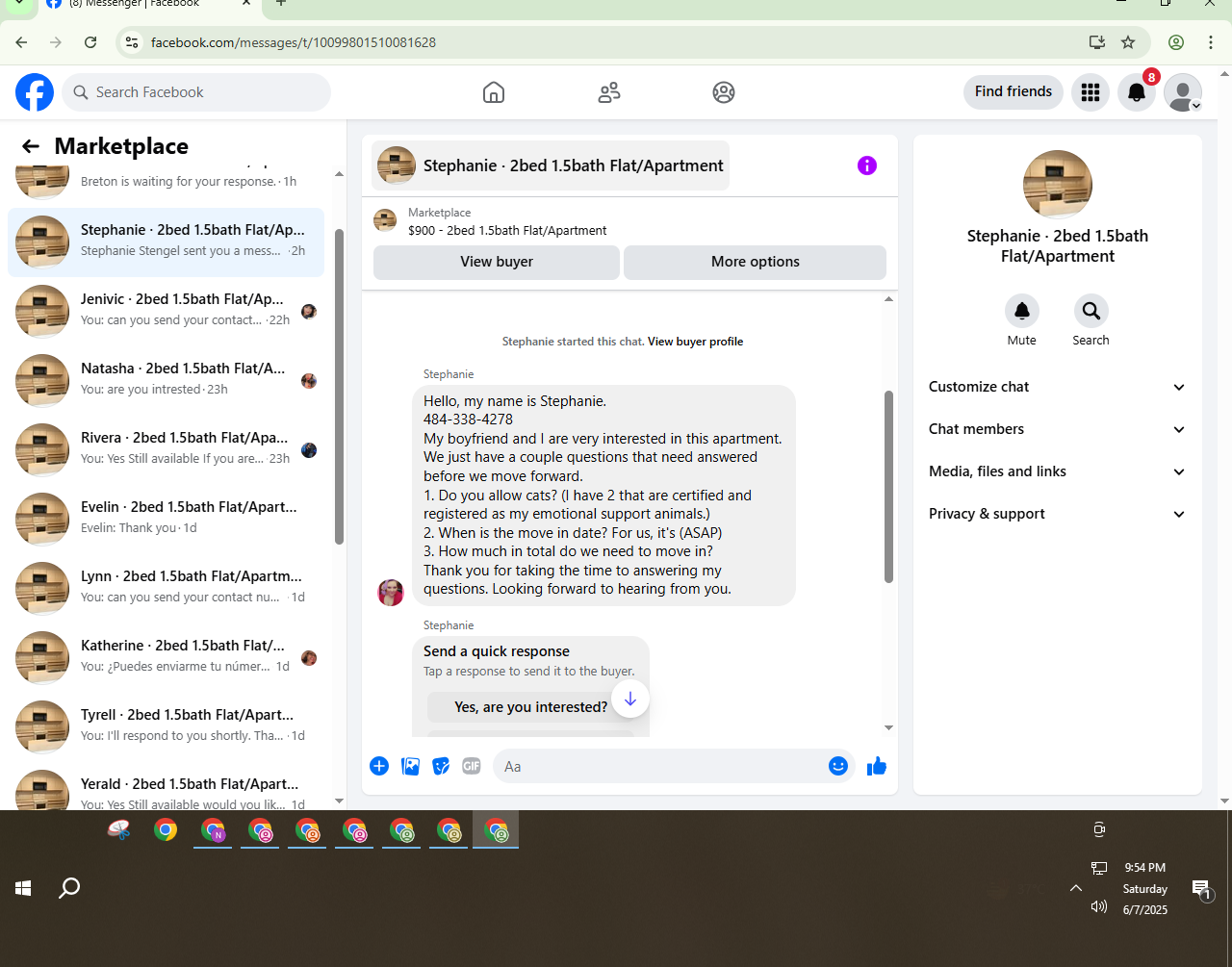Screen dimensions: 1232x967
Task: Open the Home icon in top navigation
Action: coord(494,92)
